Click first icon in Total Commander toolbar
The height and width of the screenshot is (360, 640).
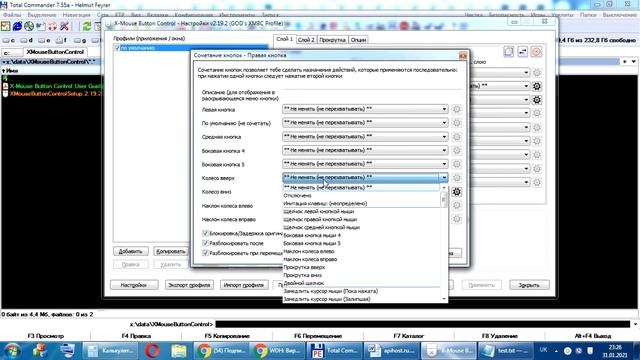click(x=5, y=27)
